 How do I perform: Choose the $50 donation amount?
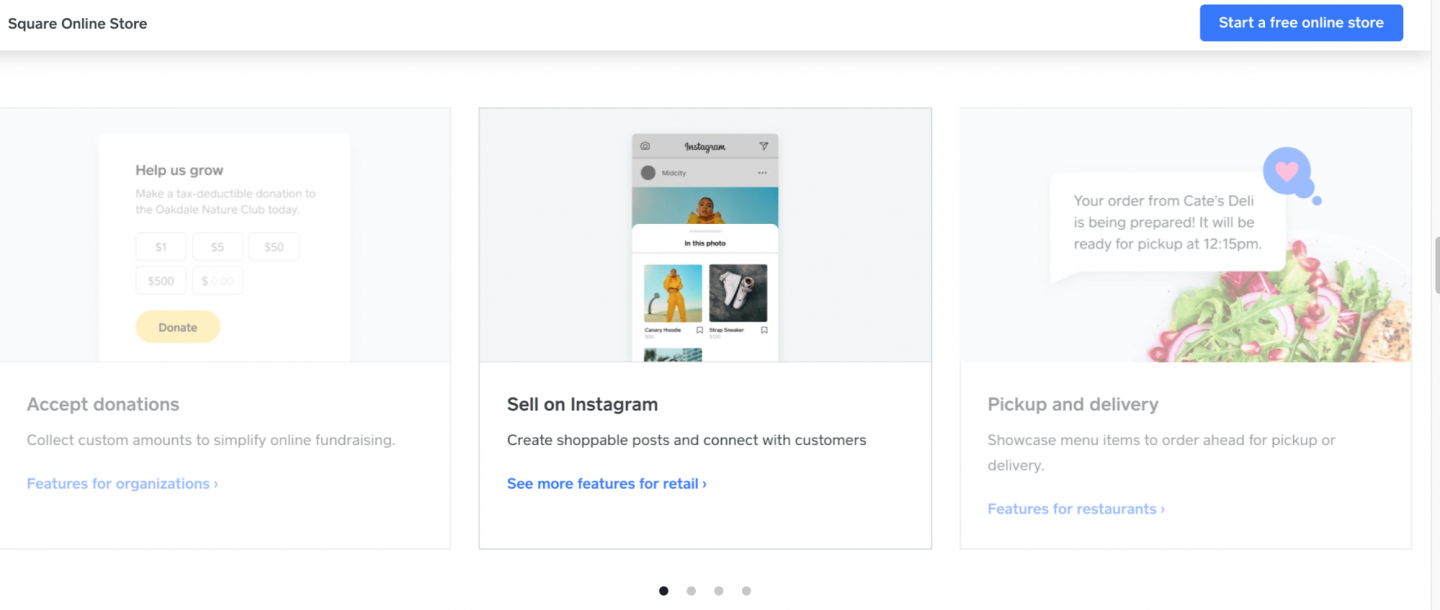[274, 247]
